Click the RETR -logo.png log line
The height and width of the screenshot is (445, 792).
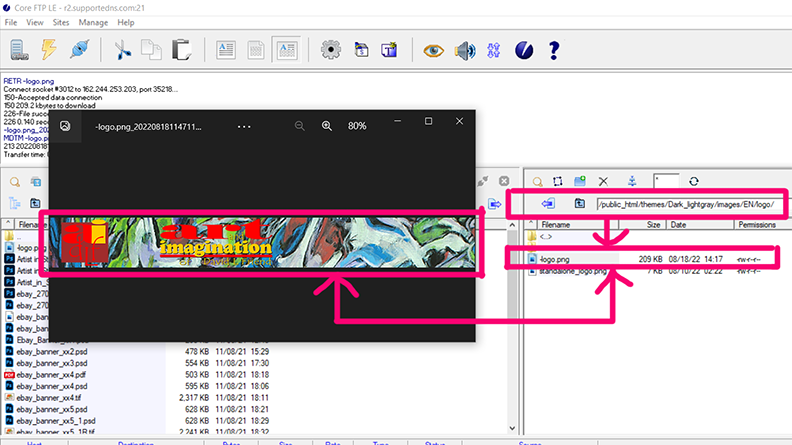[29, 81]
